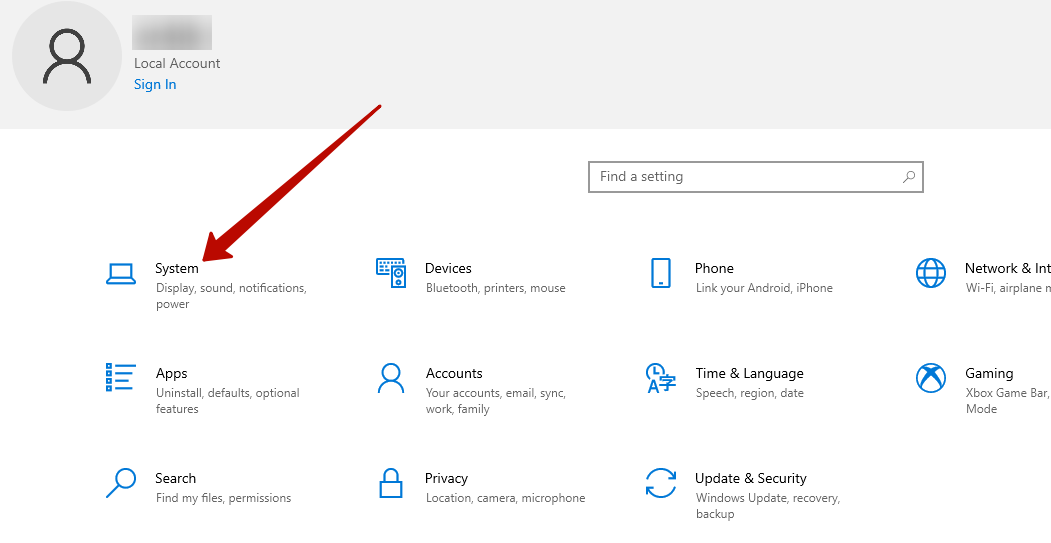Click the 'Local Account' label
This screenshot has height=543, width=1051.
[x=177, y=64]
